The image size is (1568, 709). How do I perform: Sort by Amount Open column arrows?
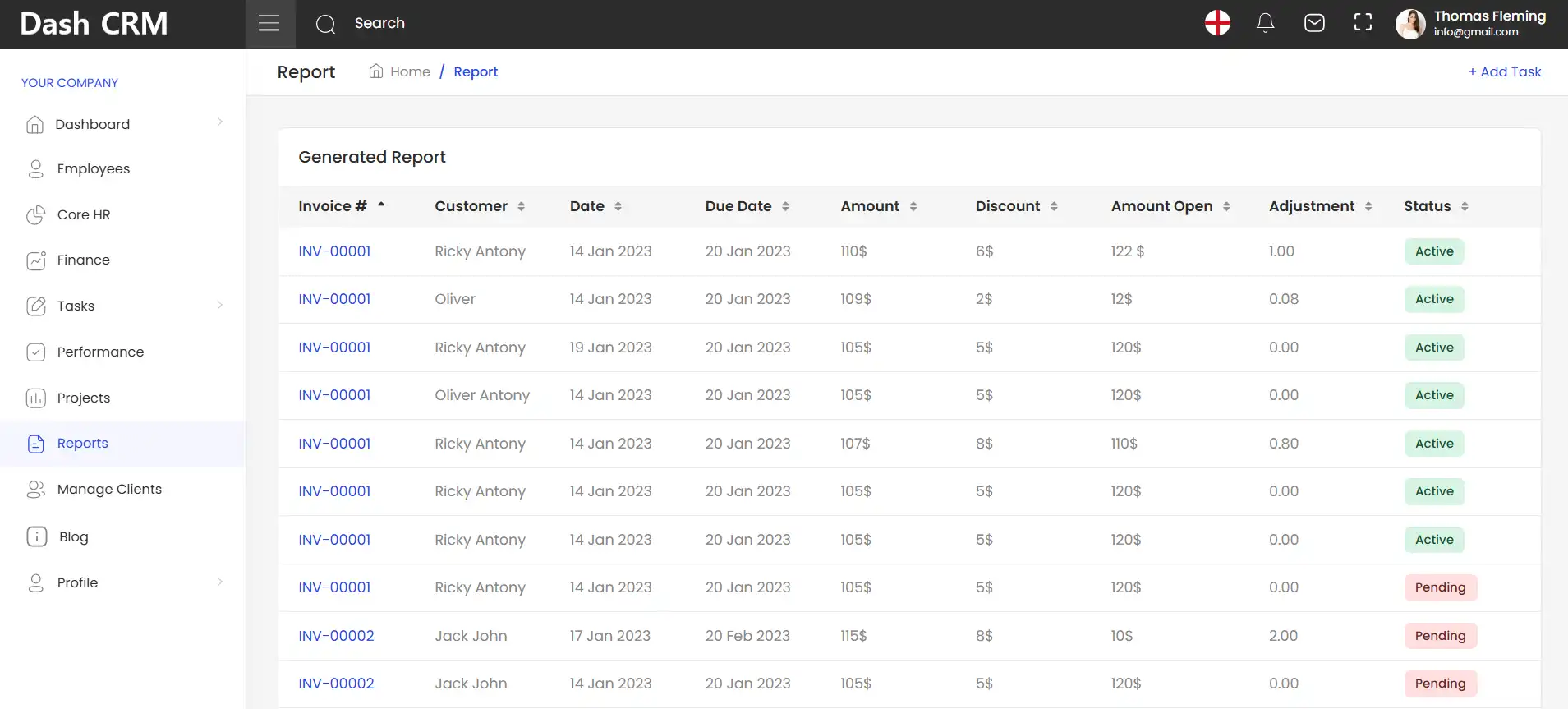click(1226, 206)
